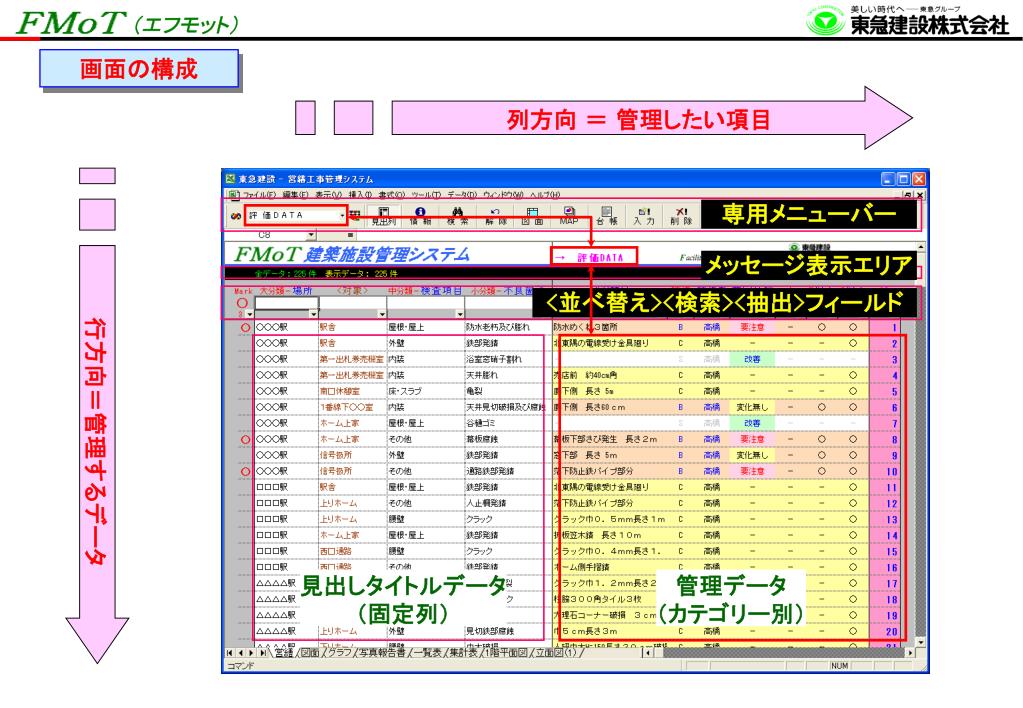Click the search field under 中分類－検査項目 header
The width and height of the screenshot is (1023, 708).
pos(426,303)
